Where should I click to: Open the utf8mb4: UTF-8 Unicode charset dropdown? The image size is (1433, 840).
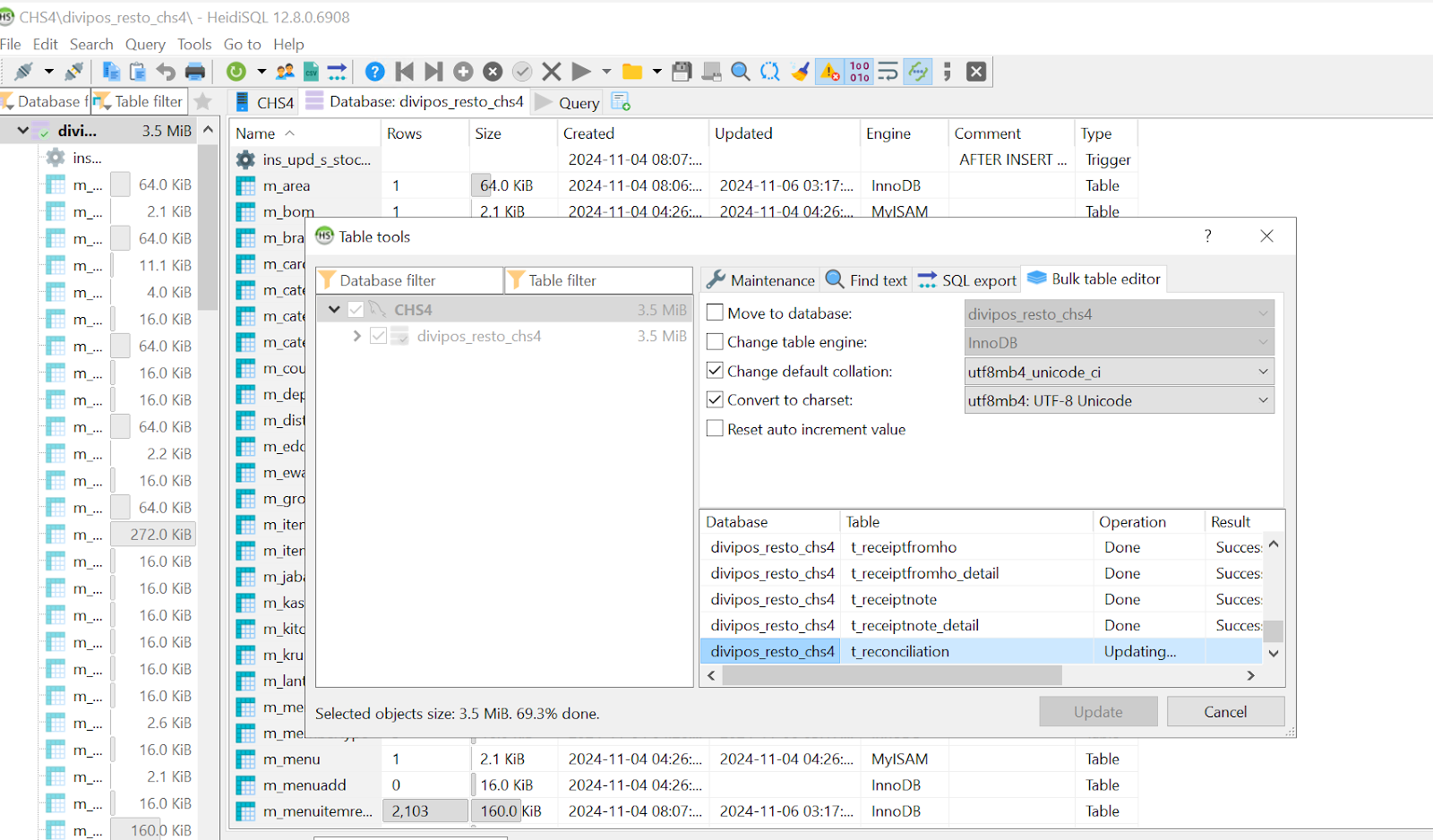pos(1119,400)
